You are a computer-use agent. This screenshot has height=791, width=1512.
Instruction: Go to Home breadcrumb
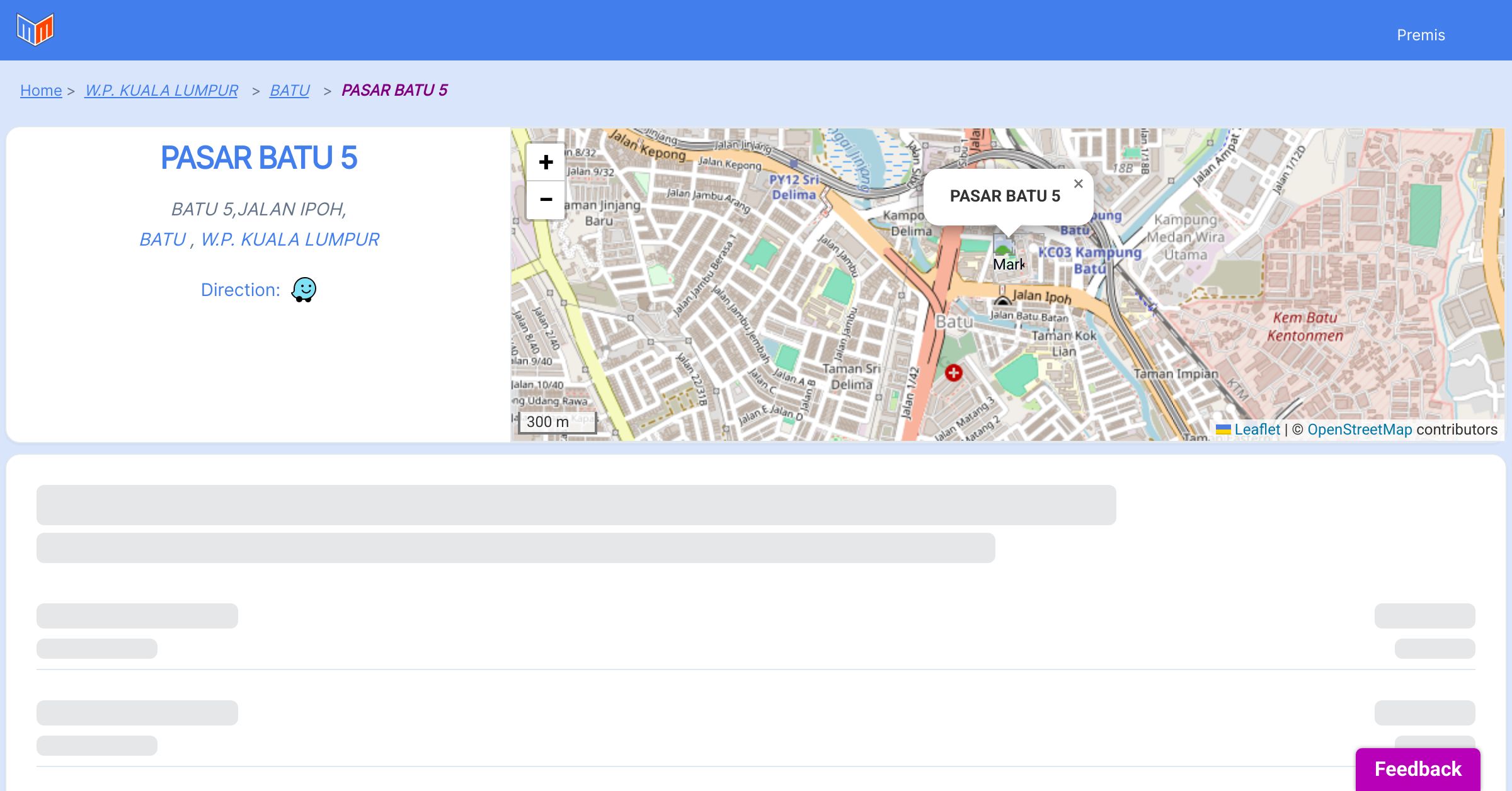tap(41, 91)
